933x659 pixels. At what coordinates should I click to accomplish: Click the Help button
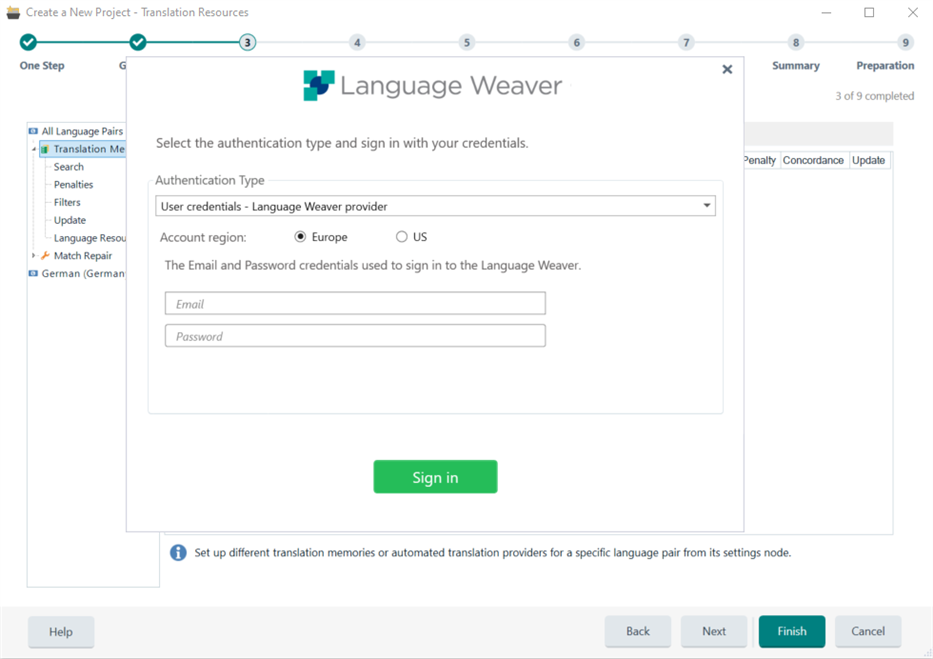(x=61, y=632)
